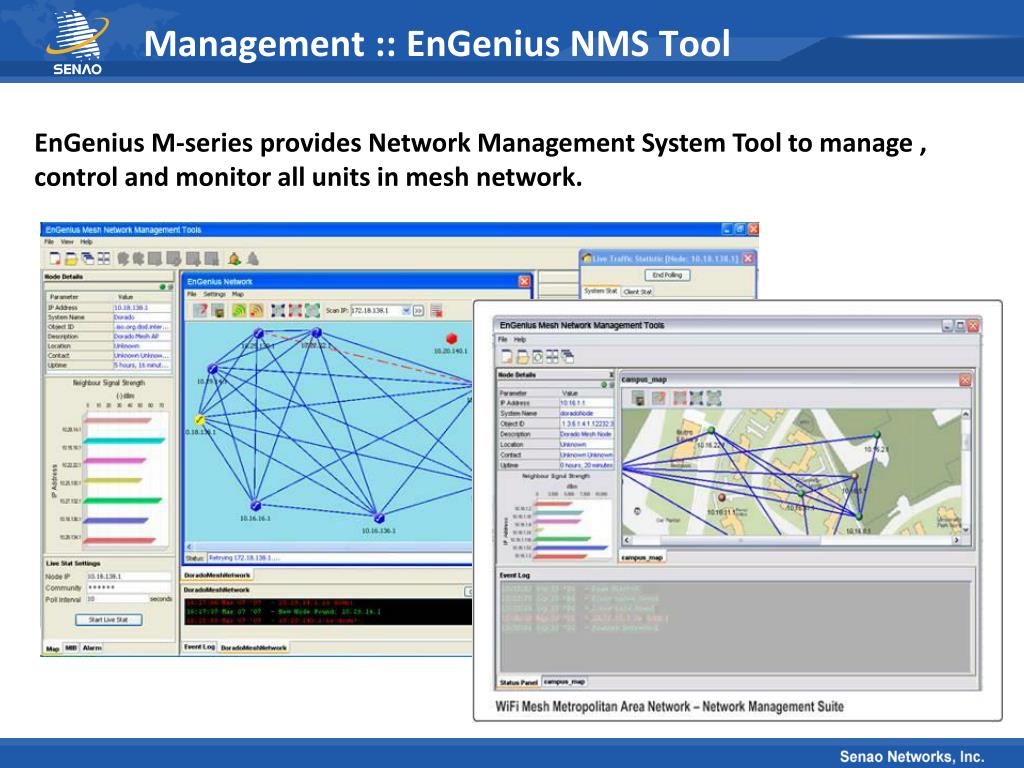Select Status Panel tab in right window
1024x768 pixels.
519,682
